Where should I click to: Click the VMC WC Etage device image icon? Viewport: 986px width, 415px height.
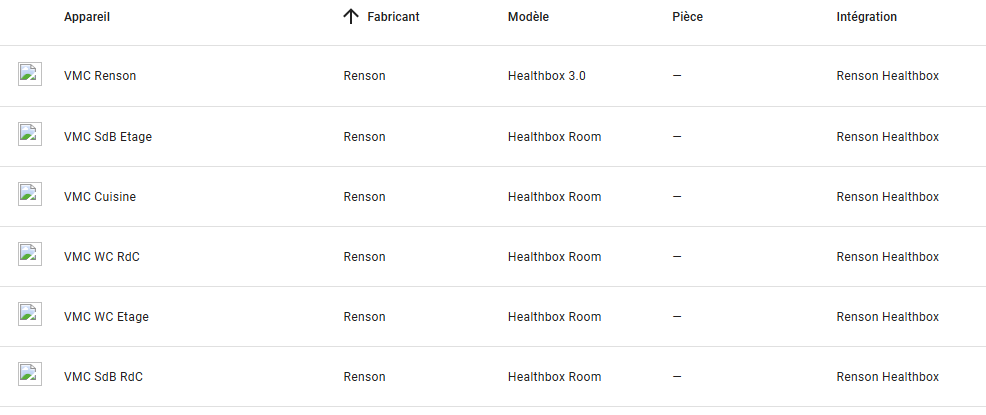30,314
